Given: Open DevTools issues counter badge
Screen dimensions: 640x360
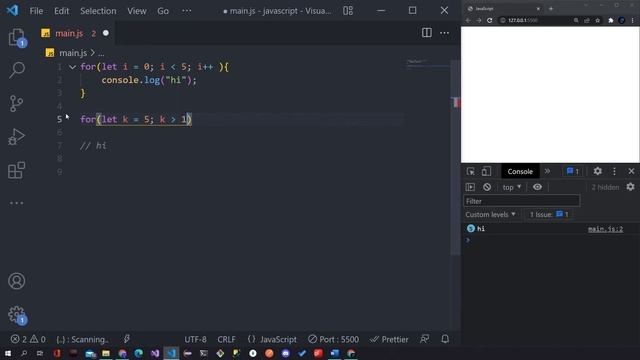Looking at the screenshot, I should pos(573,171).
